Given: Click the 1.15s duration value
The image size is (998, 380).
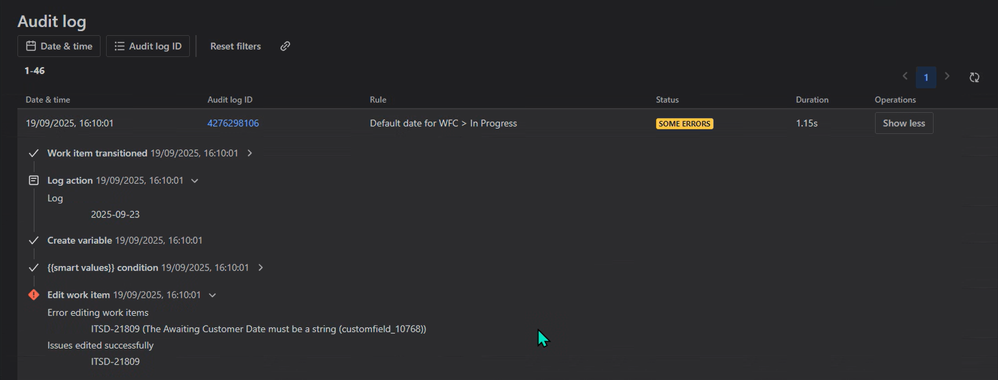Looking at the screenshot, I should tap(806, 123).
